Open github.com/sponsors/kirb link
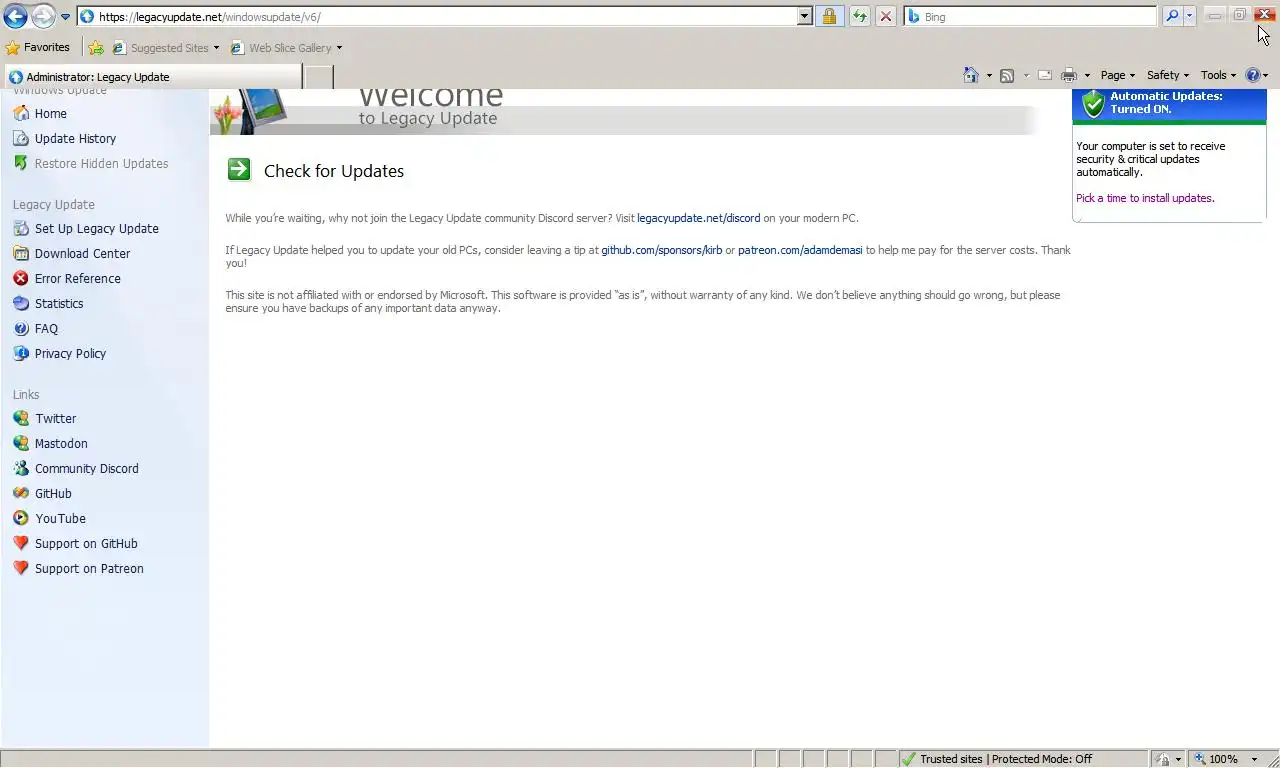 (661, 250)
